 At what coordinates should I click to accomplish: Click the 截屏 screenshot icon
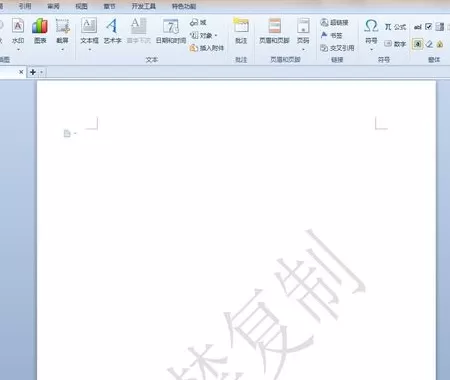[63, 26]
